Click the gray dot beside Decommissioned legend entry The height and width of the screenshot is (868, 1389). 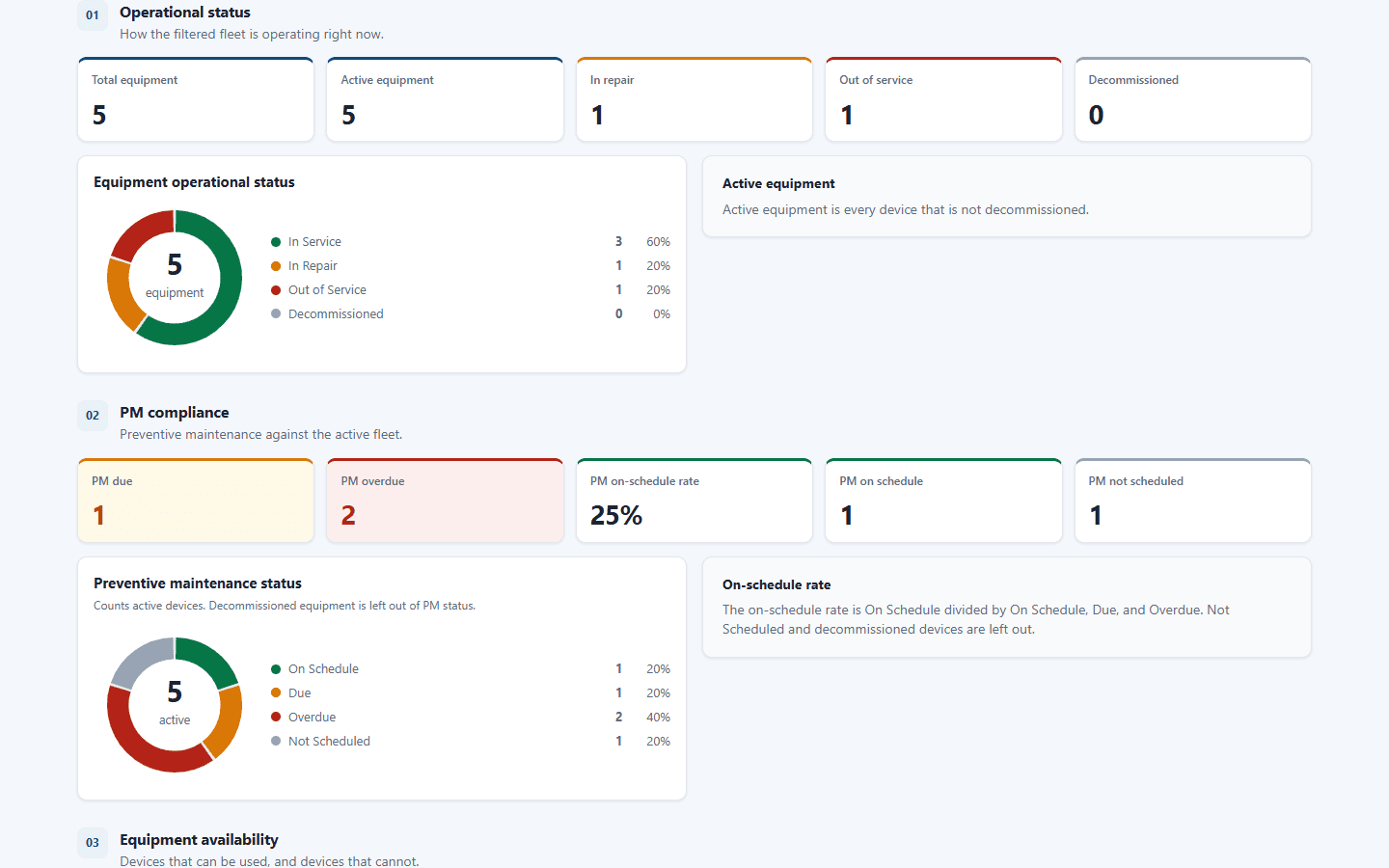(x=276, y=314)
